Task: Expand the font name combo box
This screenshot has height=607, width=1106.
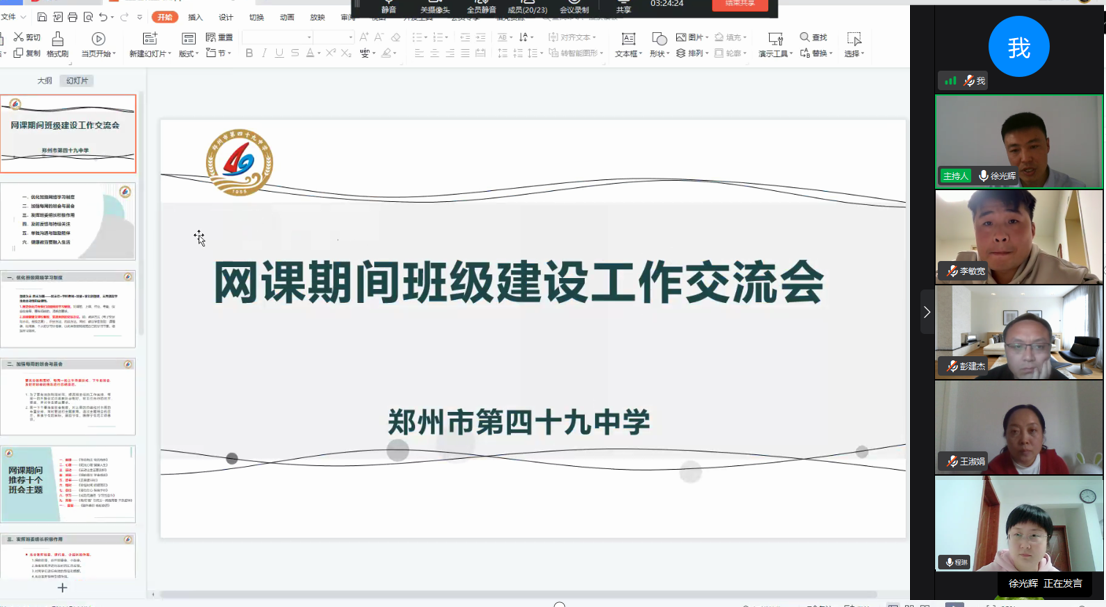Action: 310,37
